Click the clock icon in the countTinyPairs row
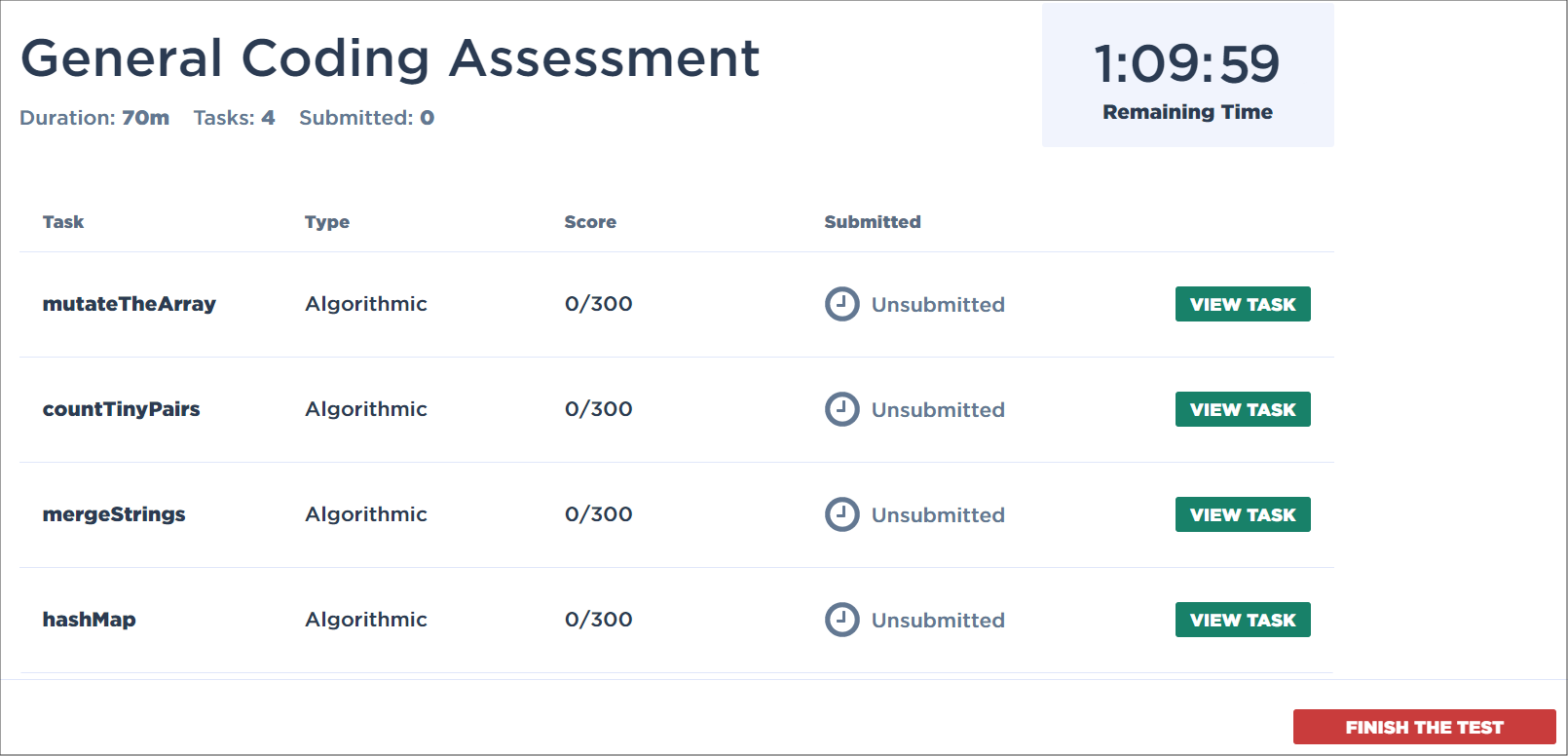This screenshot has height=756, width=1568. tap(841, 409)
